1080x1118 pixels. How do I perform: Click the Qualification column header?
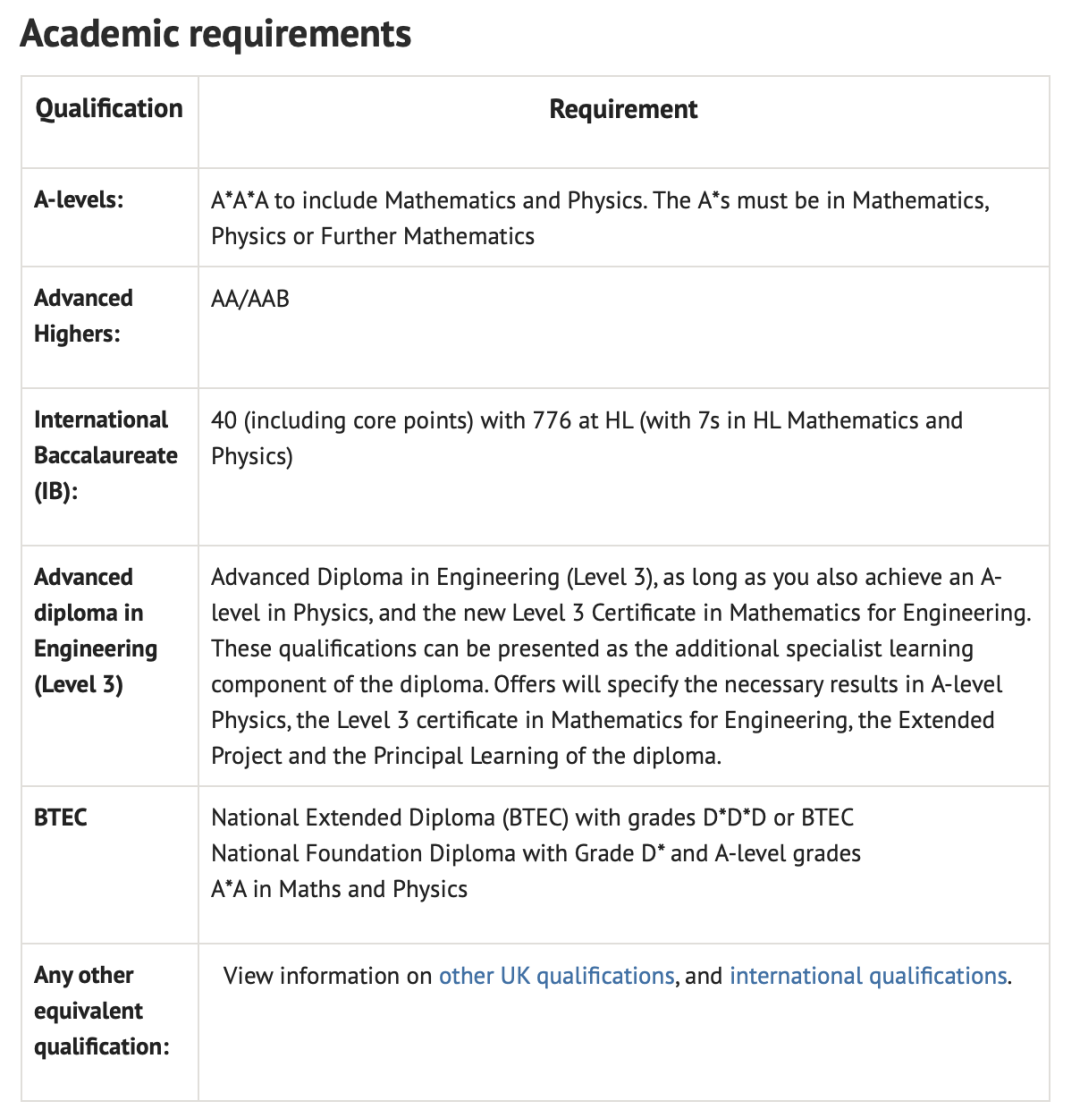coord(109,108)
